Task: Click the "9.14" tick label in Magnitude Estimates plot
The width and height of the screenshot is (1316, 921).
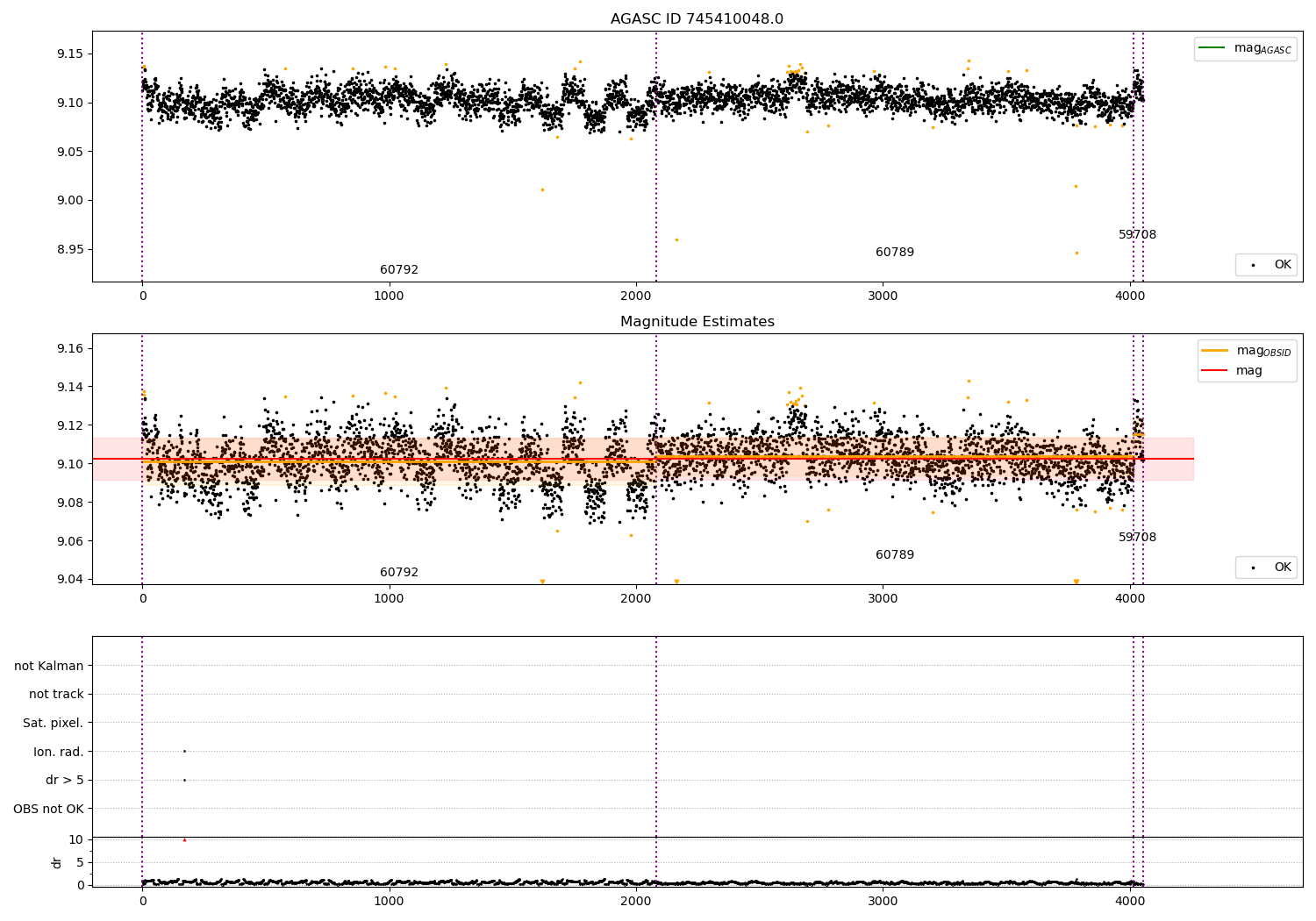Action: point(68,387)
